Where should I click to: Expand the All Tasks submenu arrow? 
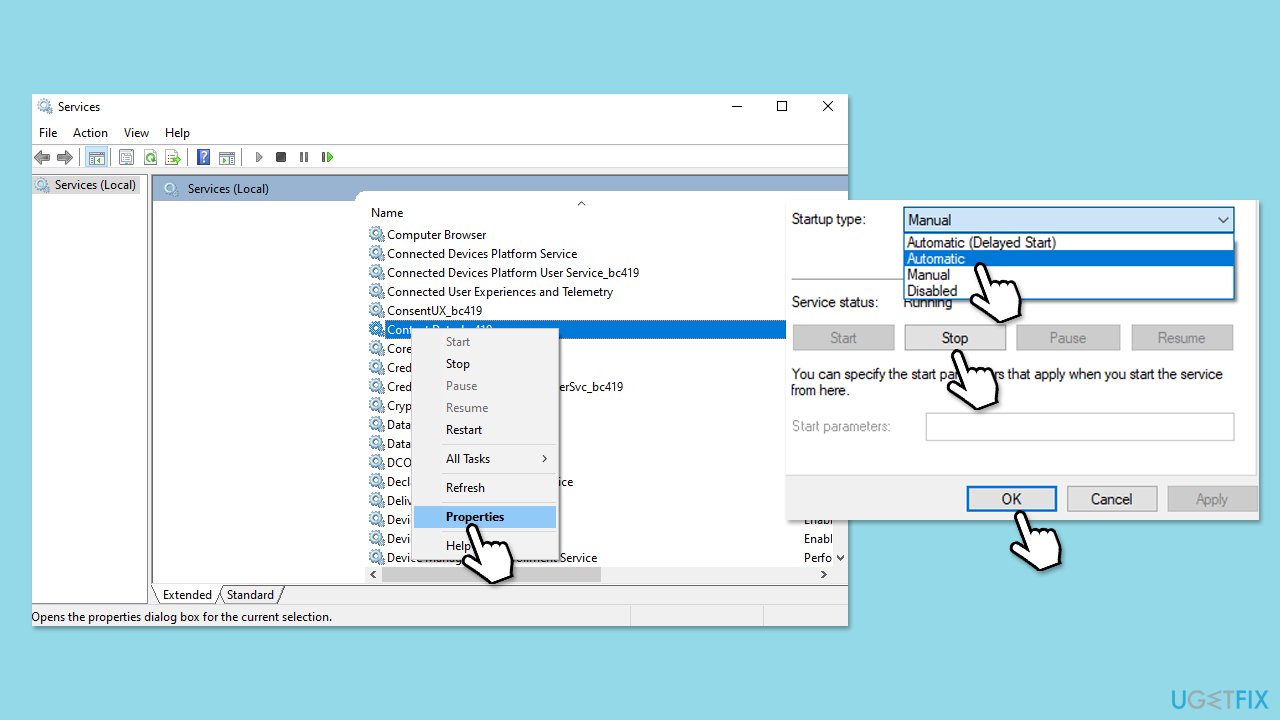[x=545, y=459]
